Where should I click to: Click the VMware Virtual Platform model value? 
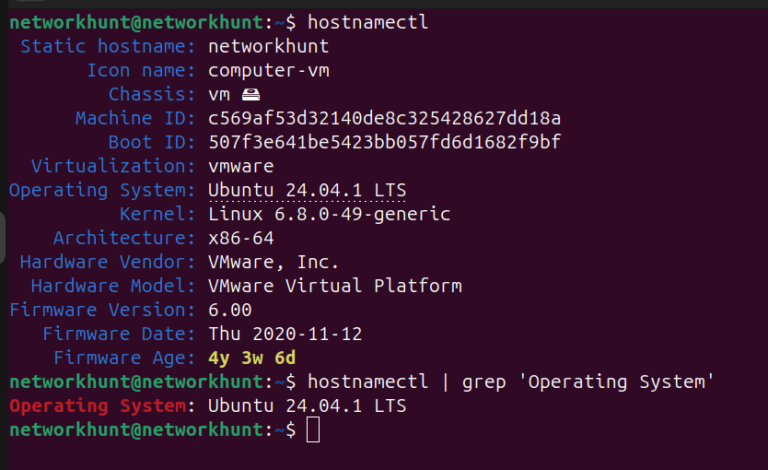(x=335, y=286)
